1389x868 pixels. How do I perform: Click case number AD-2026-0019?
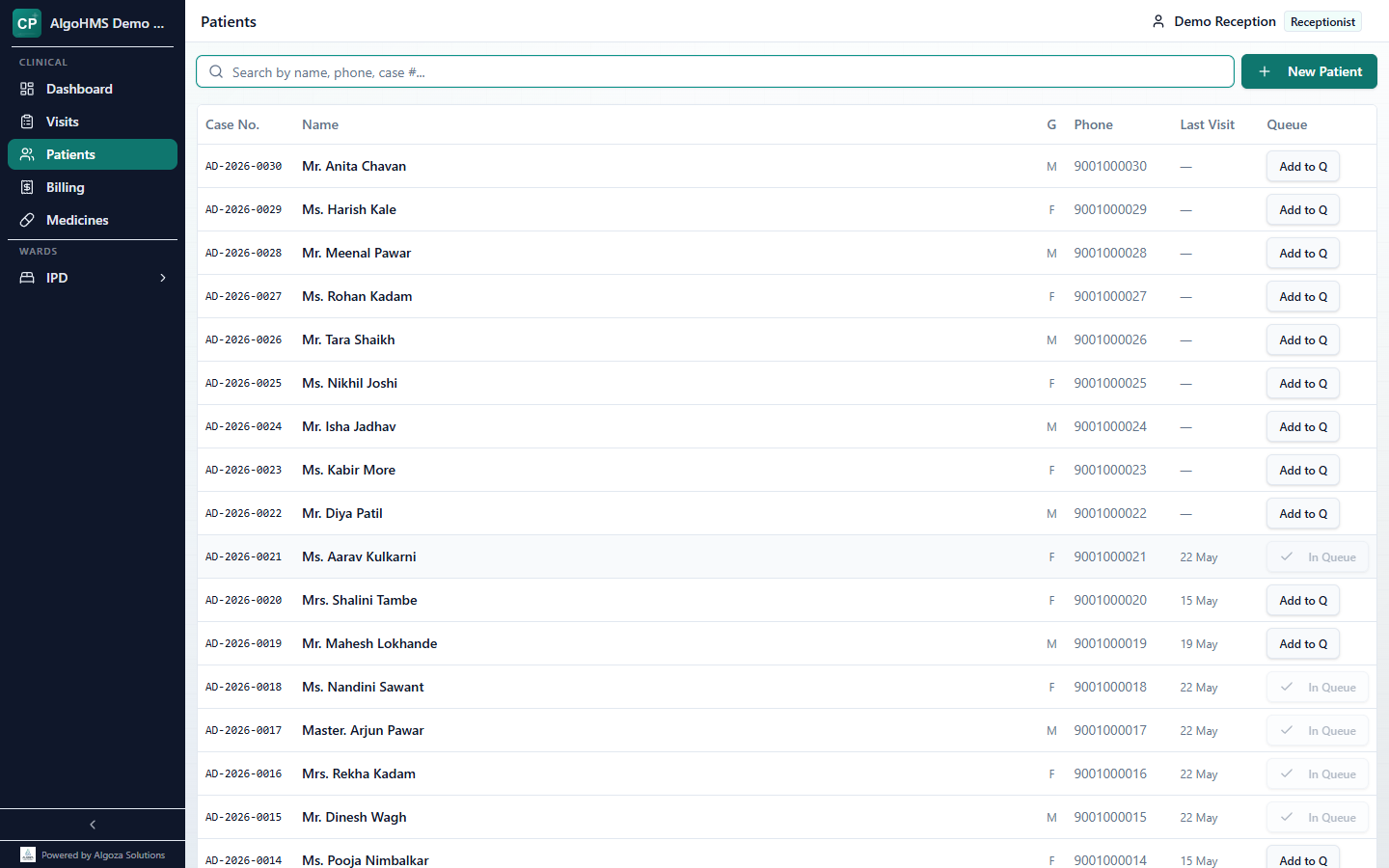click(244, 643)
